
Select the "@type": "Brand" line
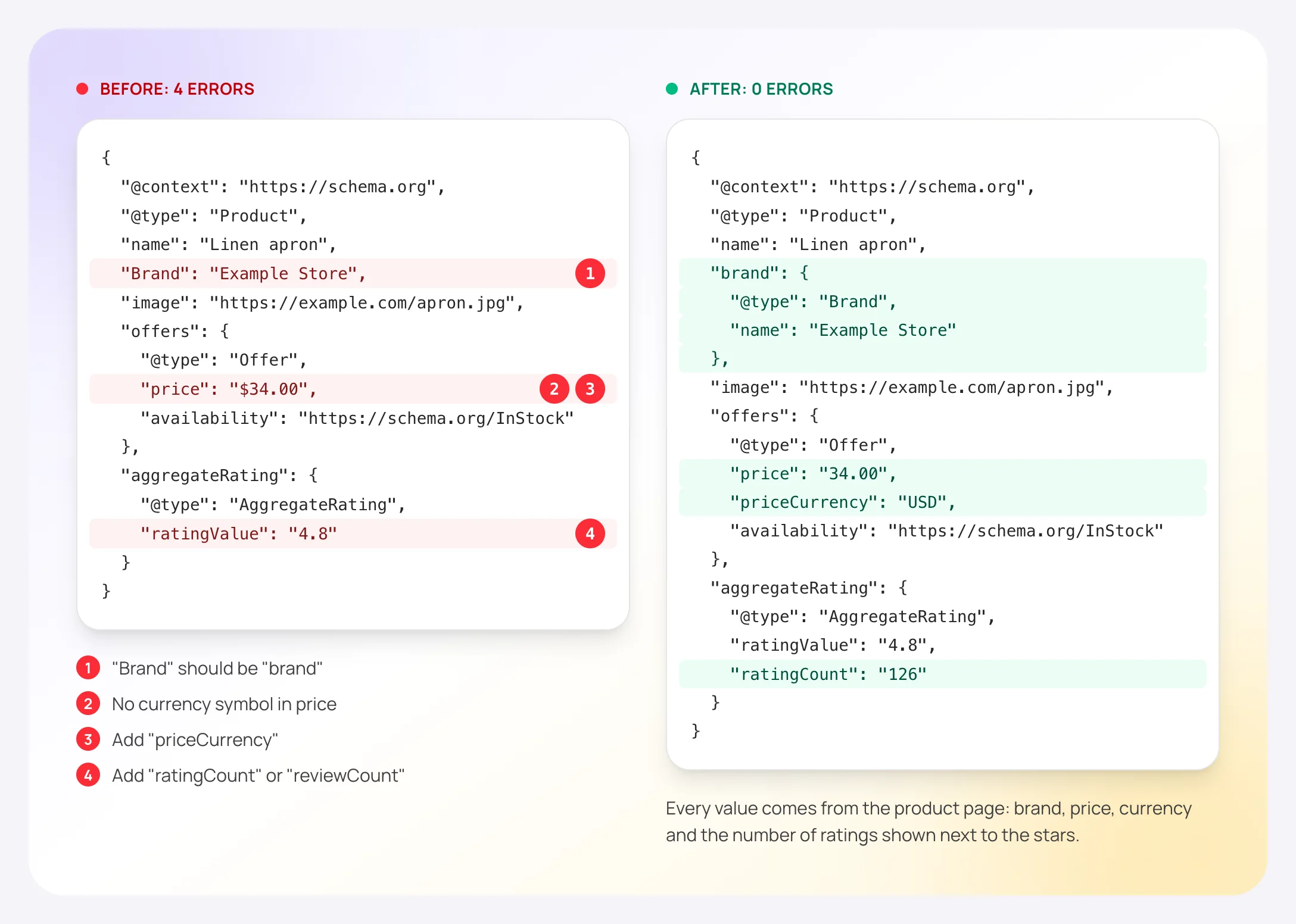point(943,301)
